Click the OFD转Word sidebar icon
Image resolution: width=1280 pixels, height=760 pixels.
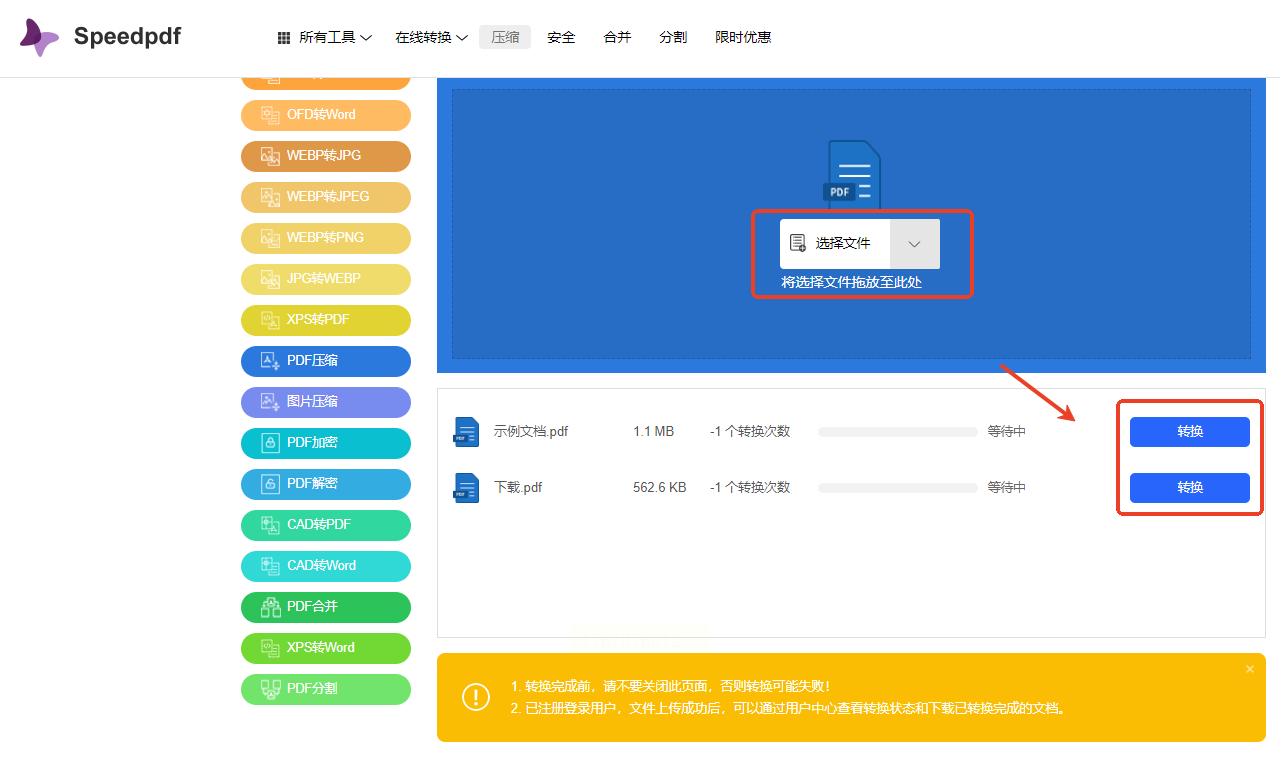point(270,115)
